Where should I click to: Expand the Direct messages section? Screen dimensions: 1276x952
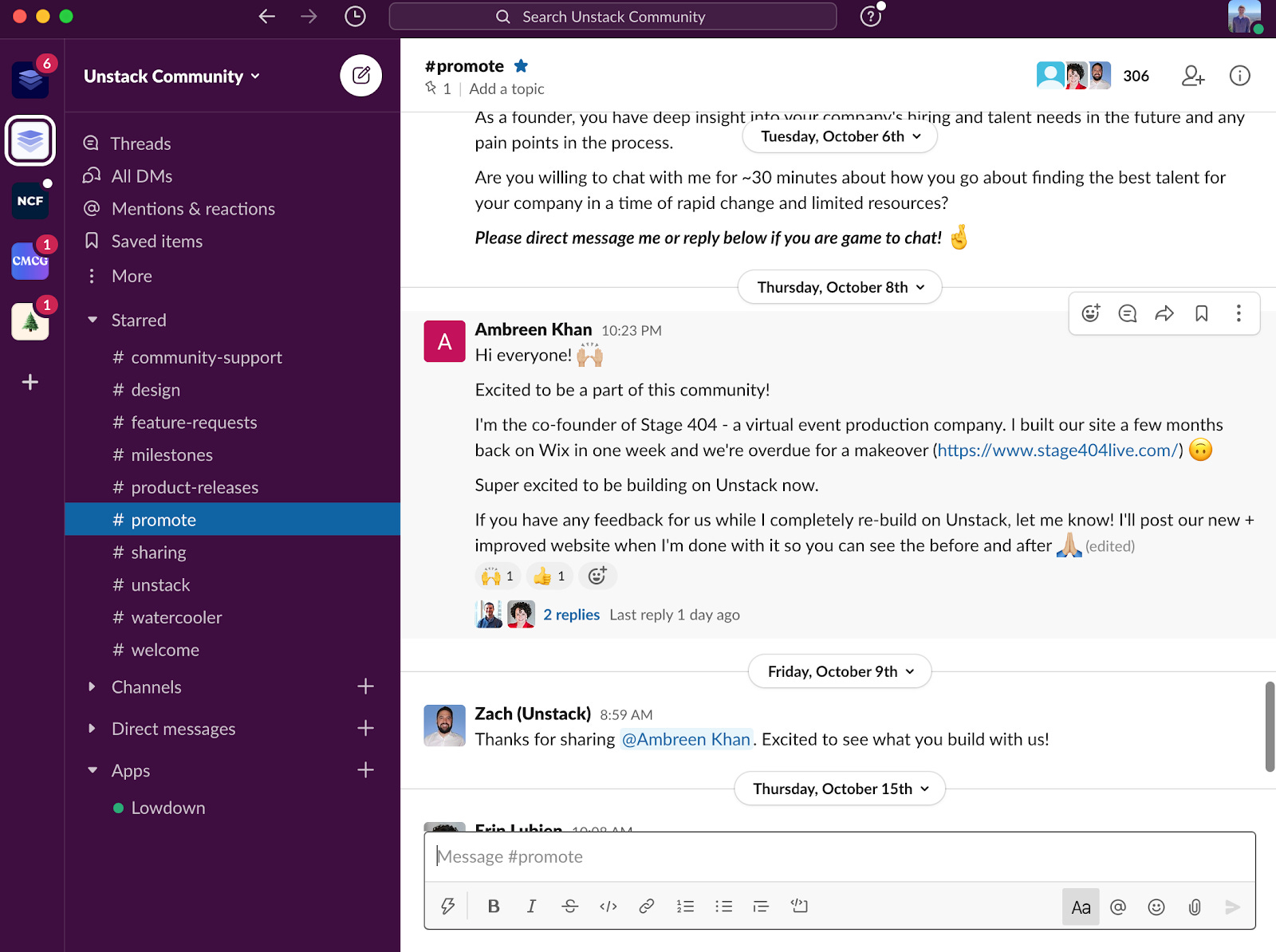tap(93, 728)
